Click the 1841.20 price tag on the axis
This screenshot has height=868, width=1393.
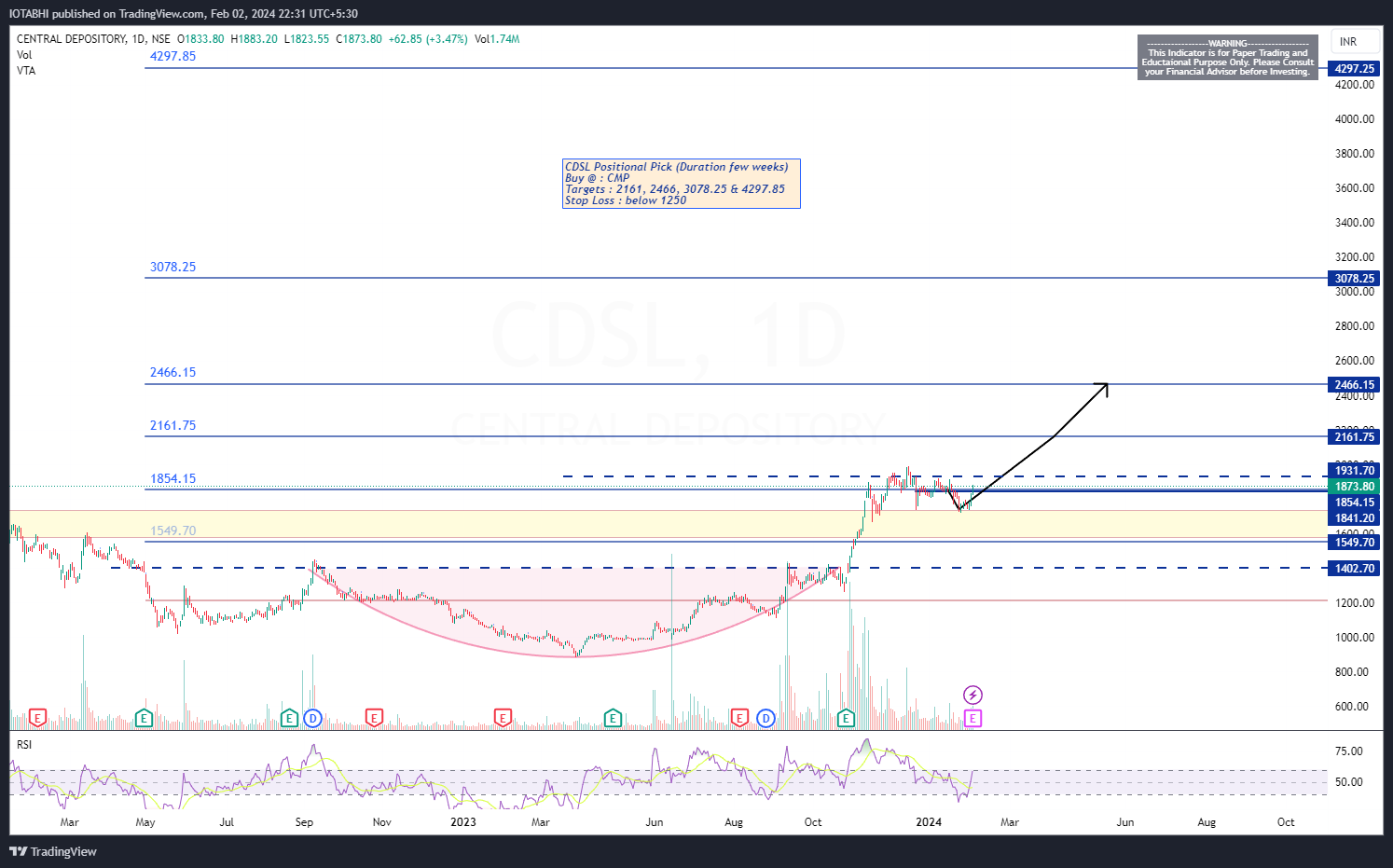coord(1354,518)
